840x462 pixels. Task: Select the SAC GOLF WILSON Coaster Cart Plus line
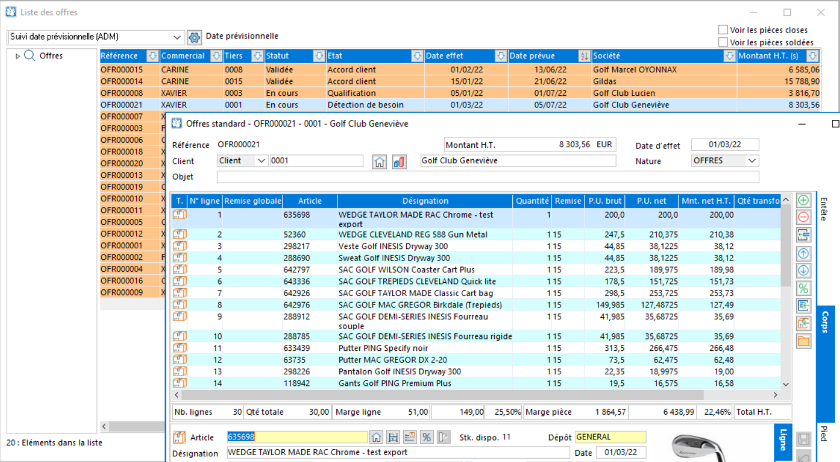coord(476,270)
